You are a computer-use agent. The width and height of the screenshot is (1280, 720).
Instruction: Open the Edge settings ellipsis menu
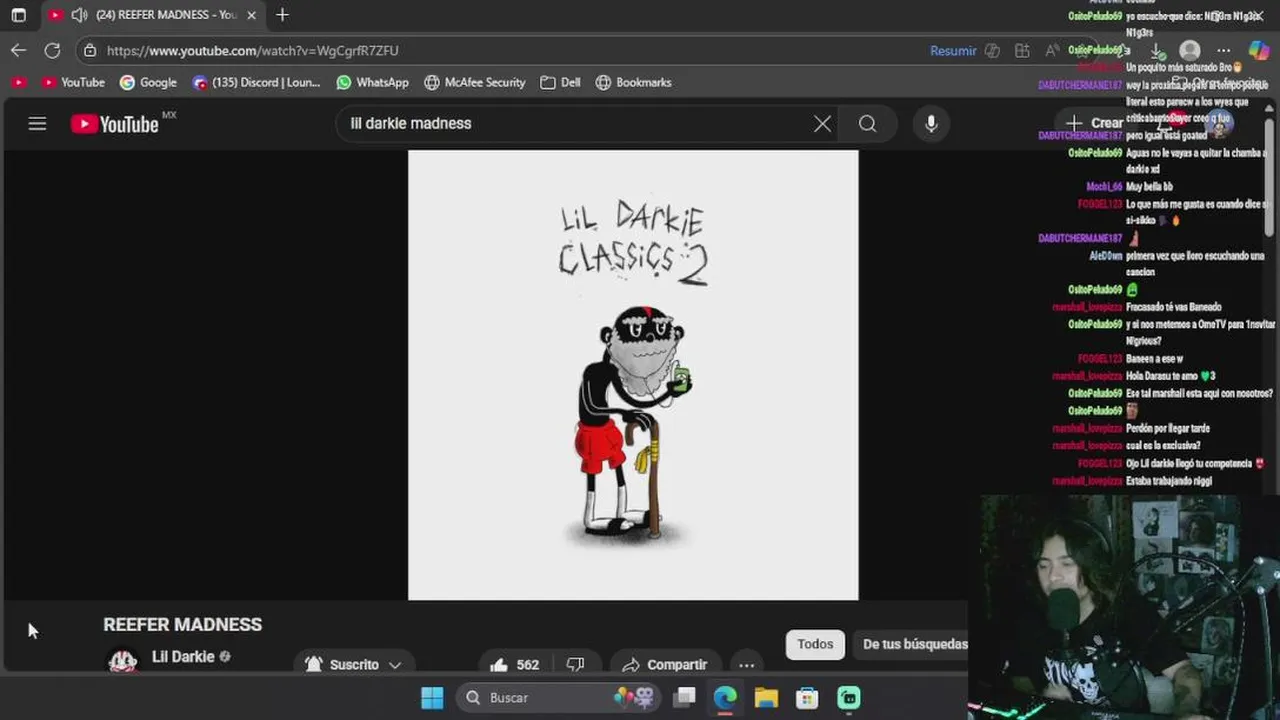click(x=1223, y=50)
